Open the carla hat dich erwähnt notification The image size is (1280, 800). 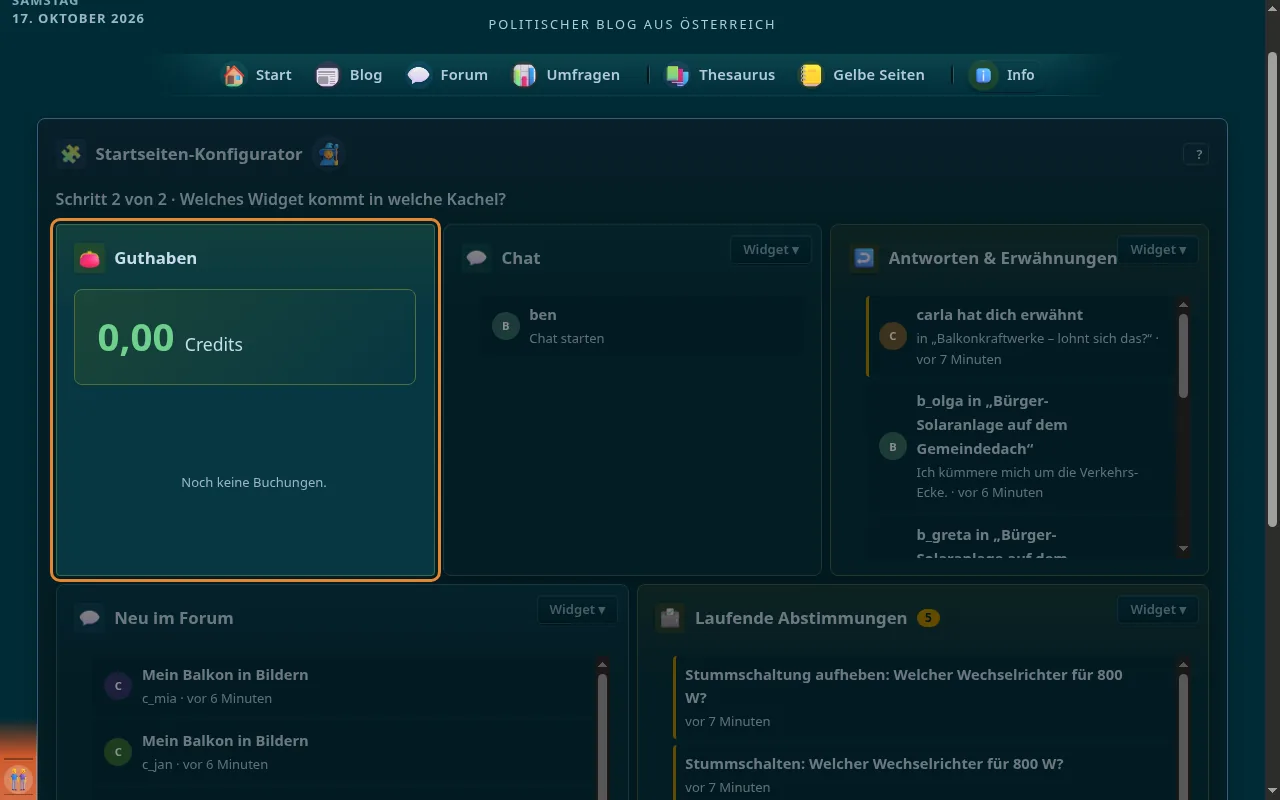tap(1020, 336)
